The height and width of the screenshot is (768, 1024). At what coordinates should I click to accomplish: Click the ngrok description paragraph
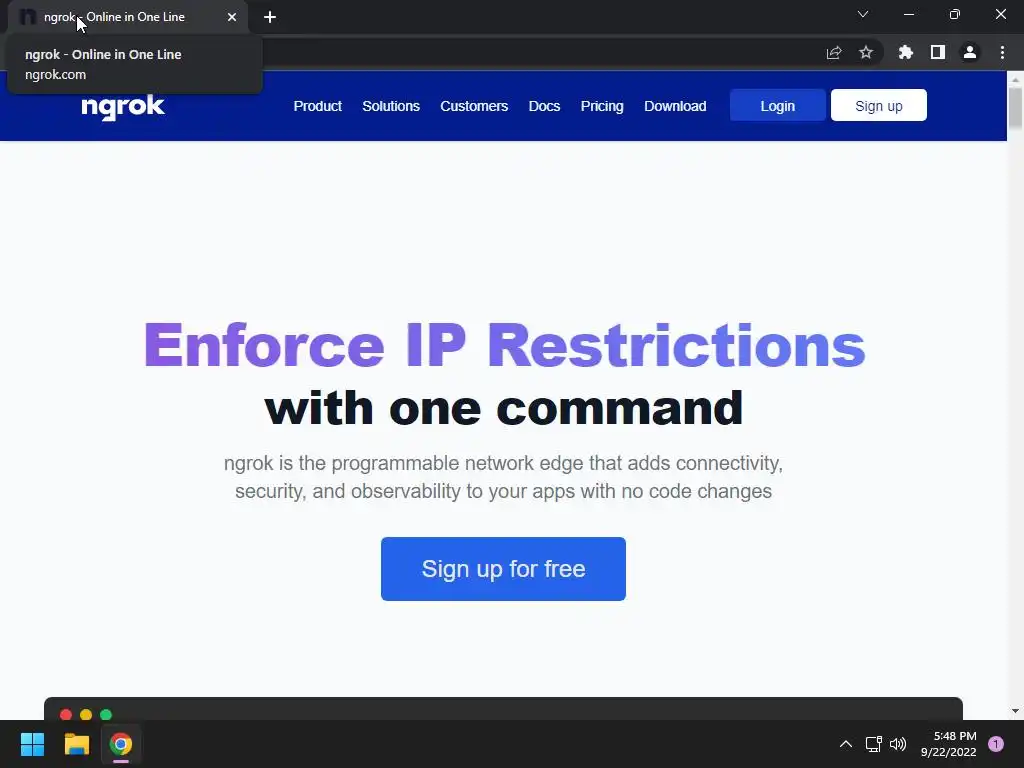[x=504, y=477]
